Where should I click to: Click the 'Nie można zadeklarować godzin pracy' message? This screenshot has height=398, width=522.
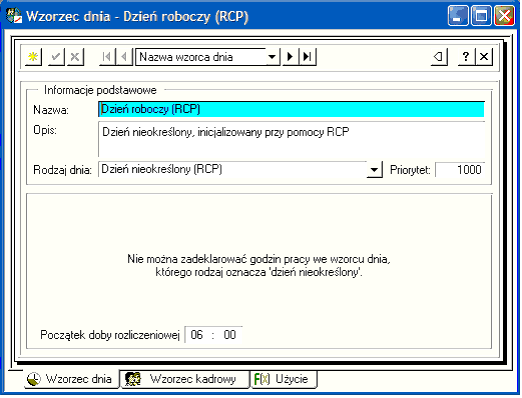259,266
